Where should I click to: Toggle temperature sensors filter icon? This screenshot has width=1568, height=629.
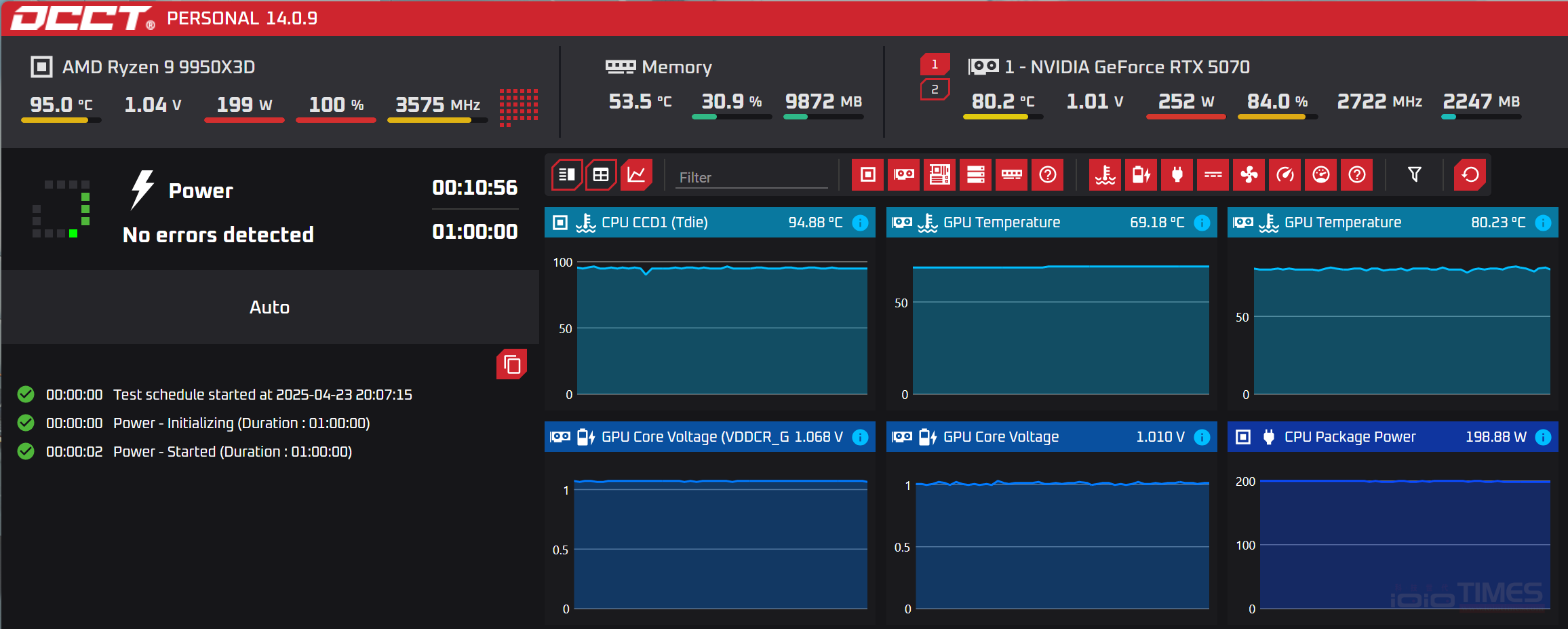(x=1105, y=175)
